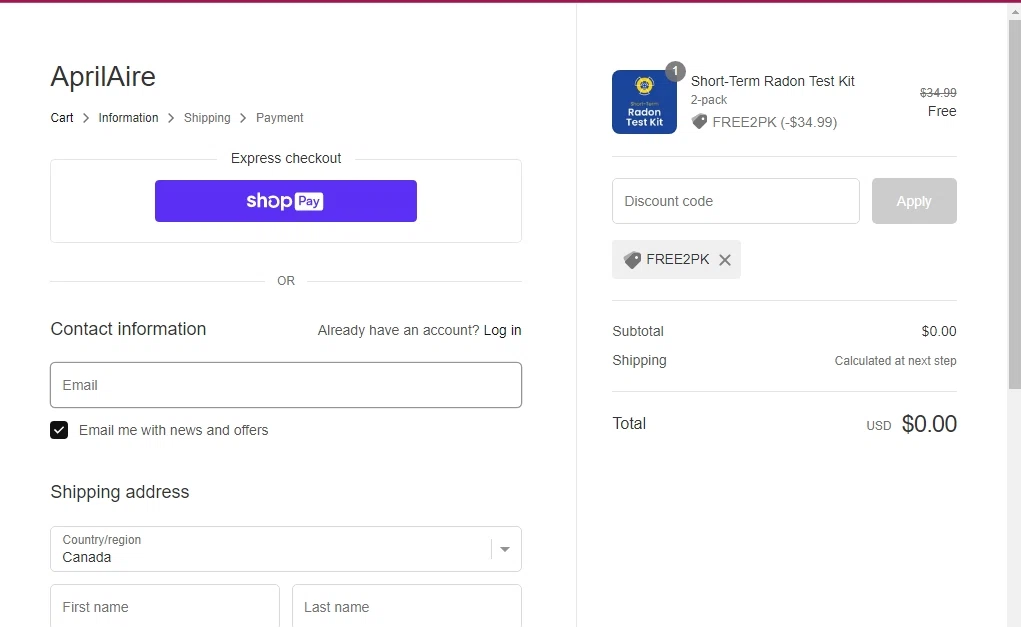Uncheck Email me with news and offers
This screenshot has width=1021, height=627.
59,430
